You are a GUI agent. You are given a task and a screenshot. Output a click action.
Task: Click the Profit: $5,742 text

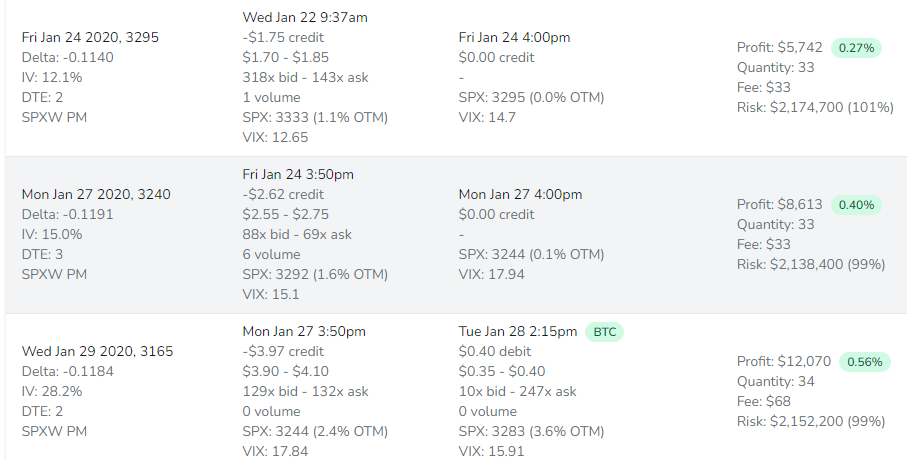tap(779, 47)
